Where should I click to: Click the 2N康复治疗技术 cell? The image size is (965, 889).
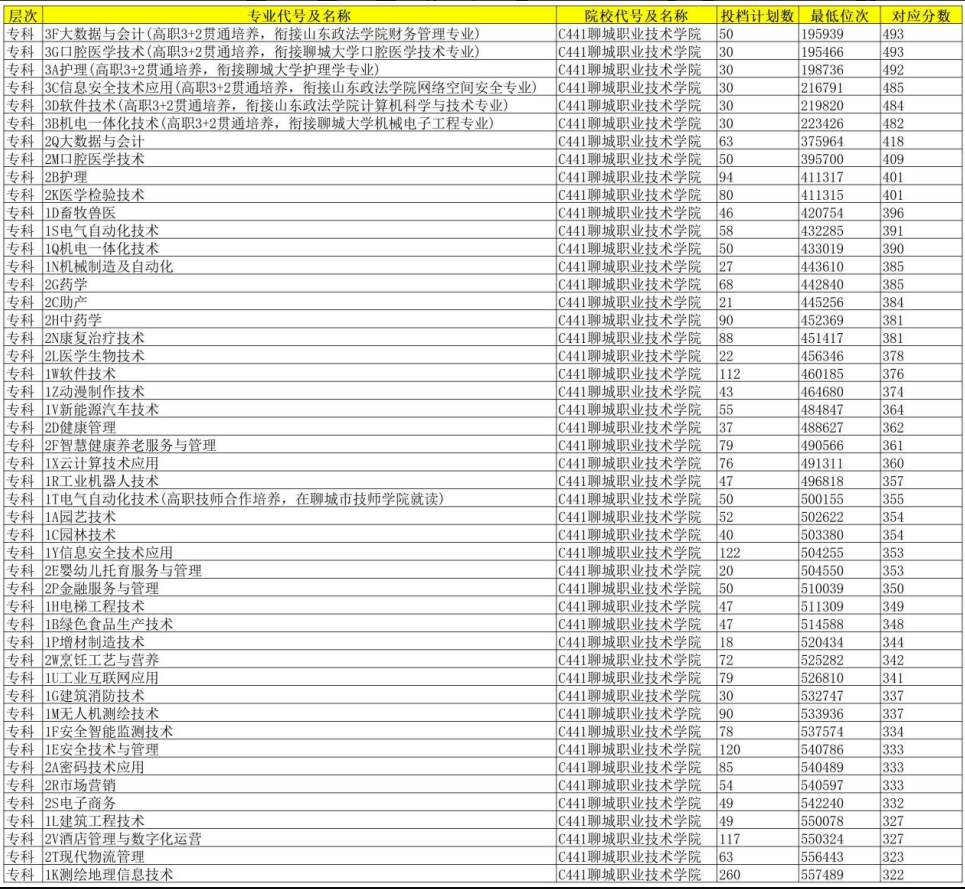tap(299, 337)
